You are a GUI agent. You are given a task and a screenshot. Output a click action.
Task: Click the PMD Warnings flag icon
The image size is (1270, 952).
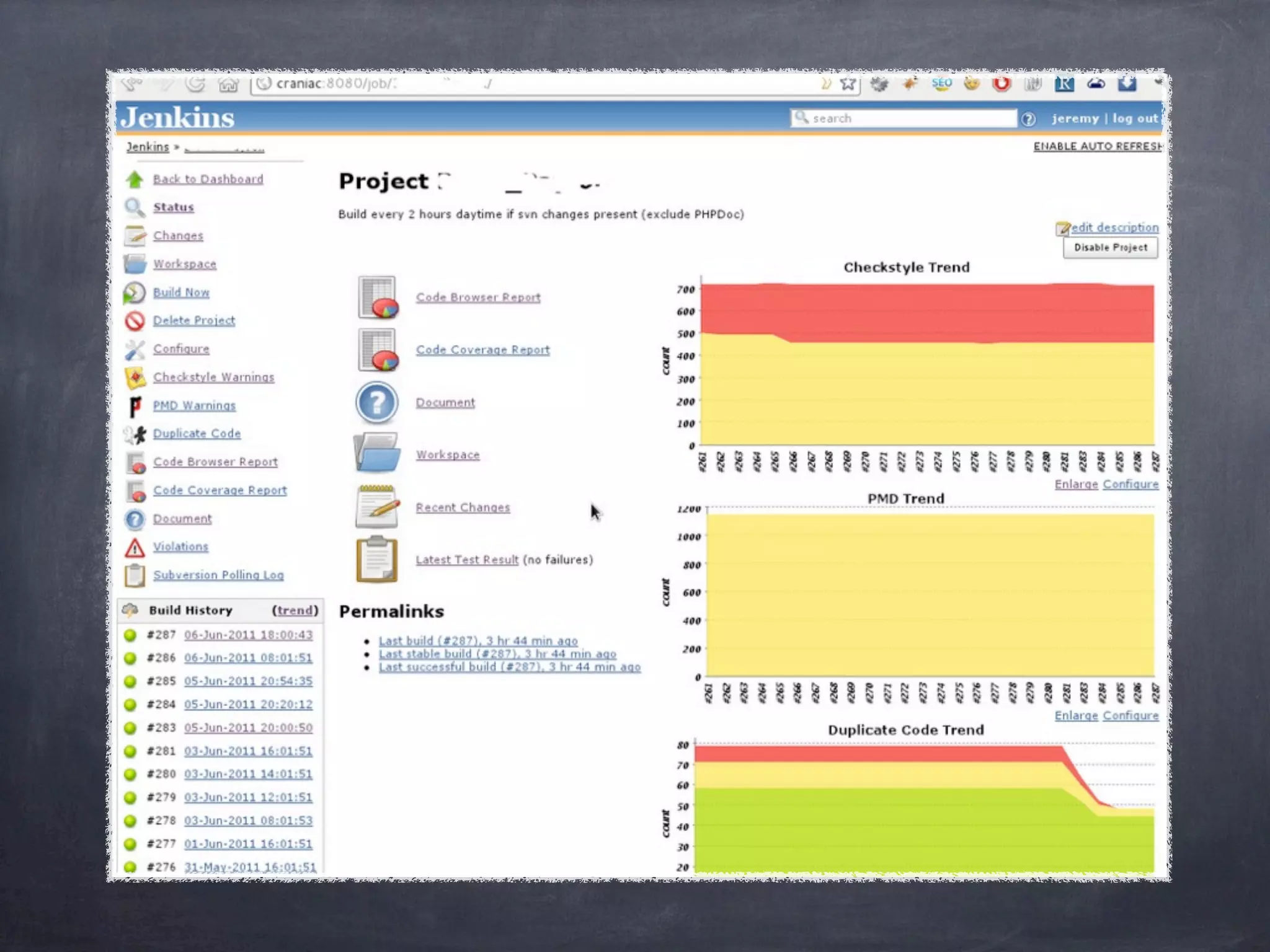point(134,406)
